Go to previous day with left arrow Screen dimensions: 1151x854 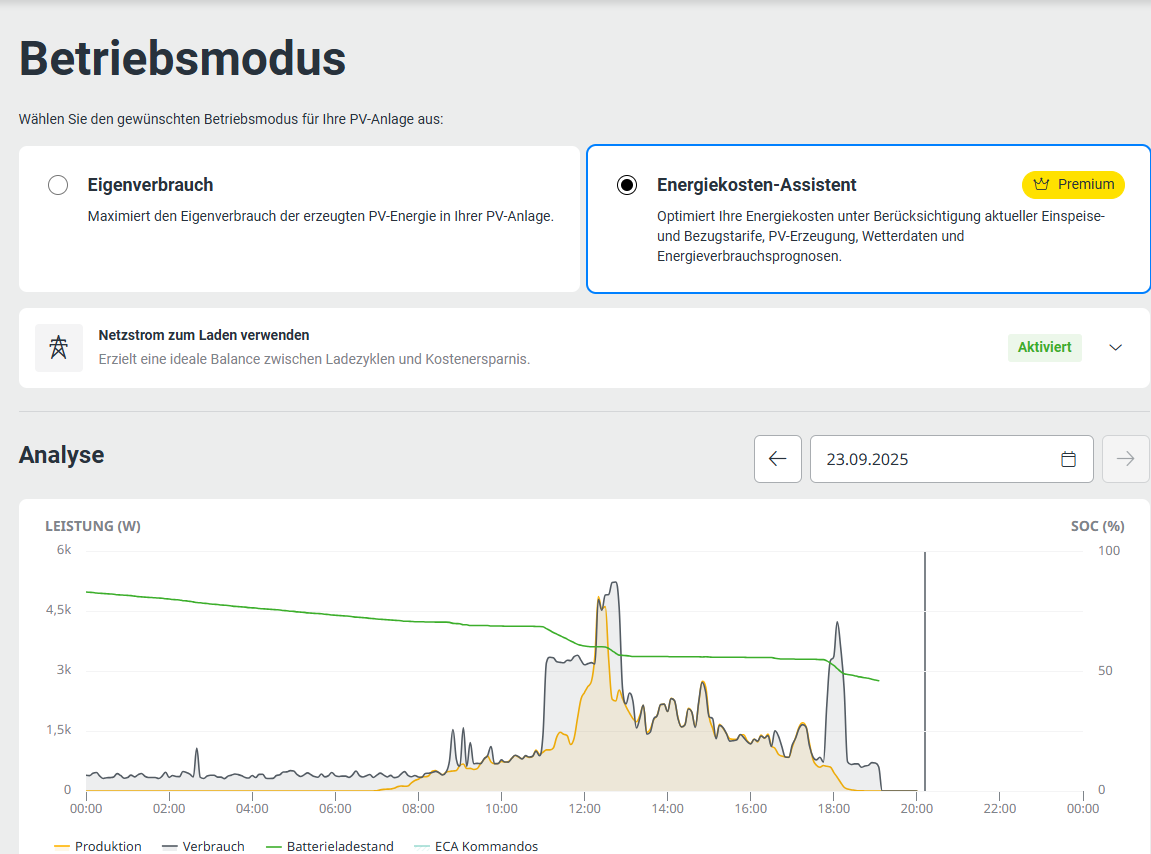coord(777,459)
